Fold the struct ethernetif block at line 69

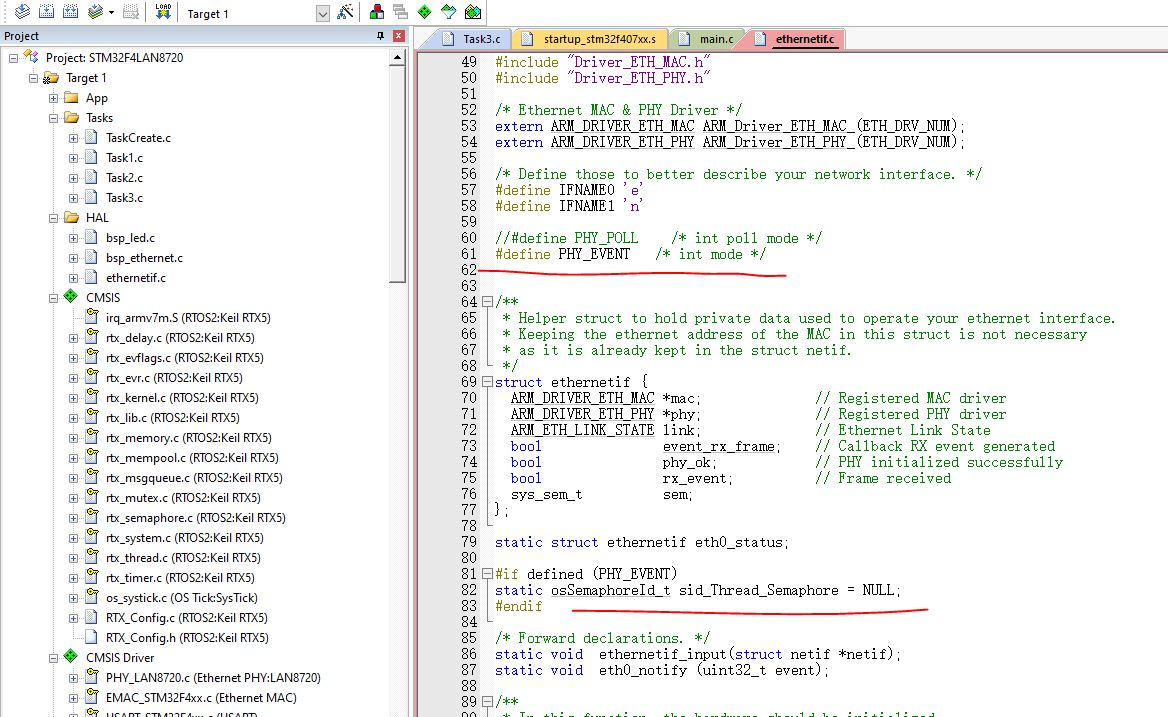(487, 382)
